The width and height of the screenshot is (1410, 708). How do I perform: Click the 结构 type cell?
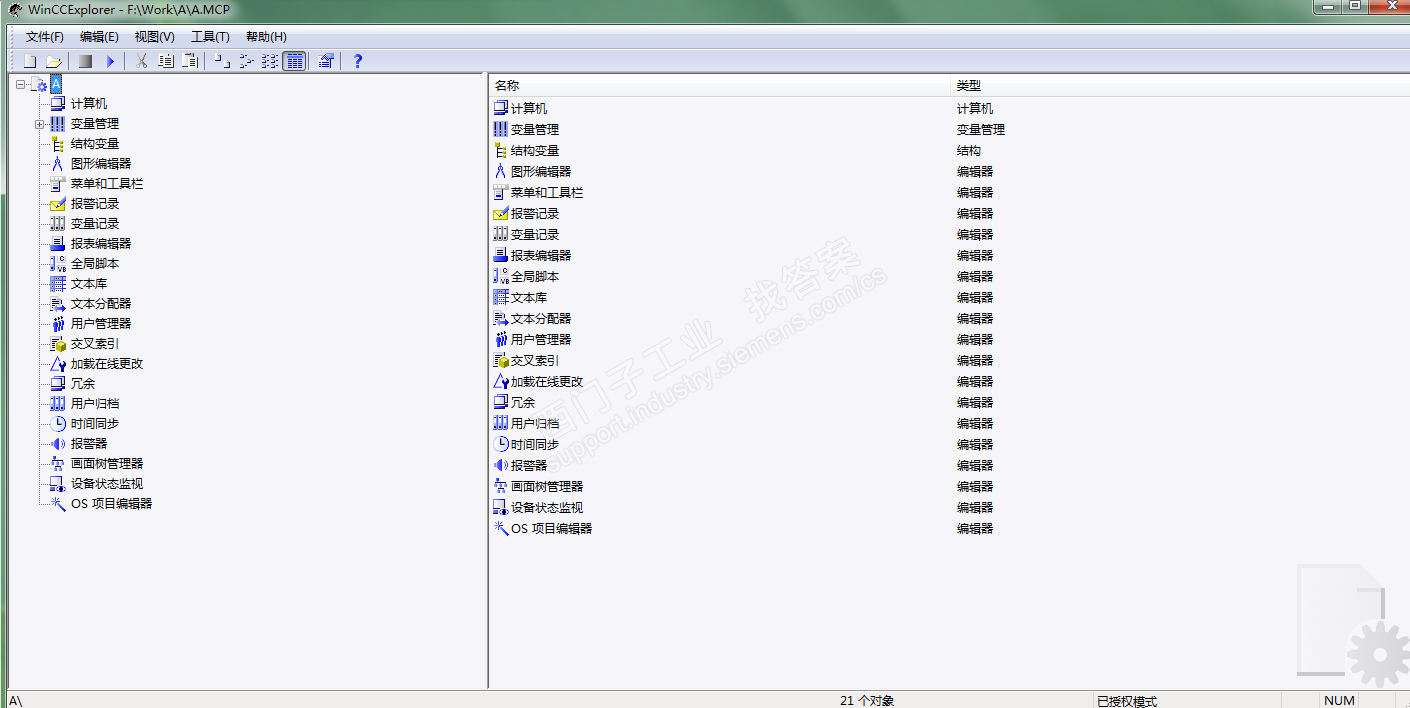[969, 150]
